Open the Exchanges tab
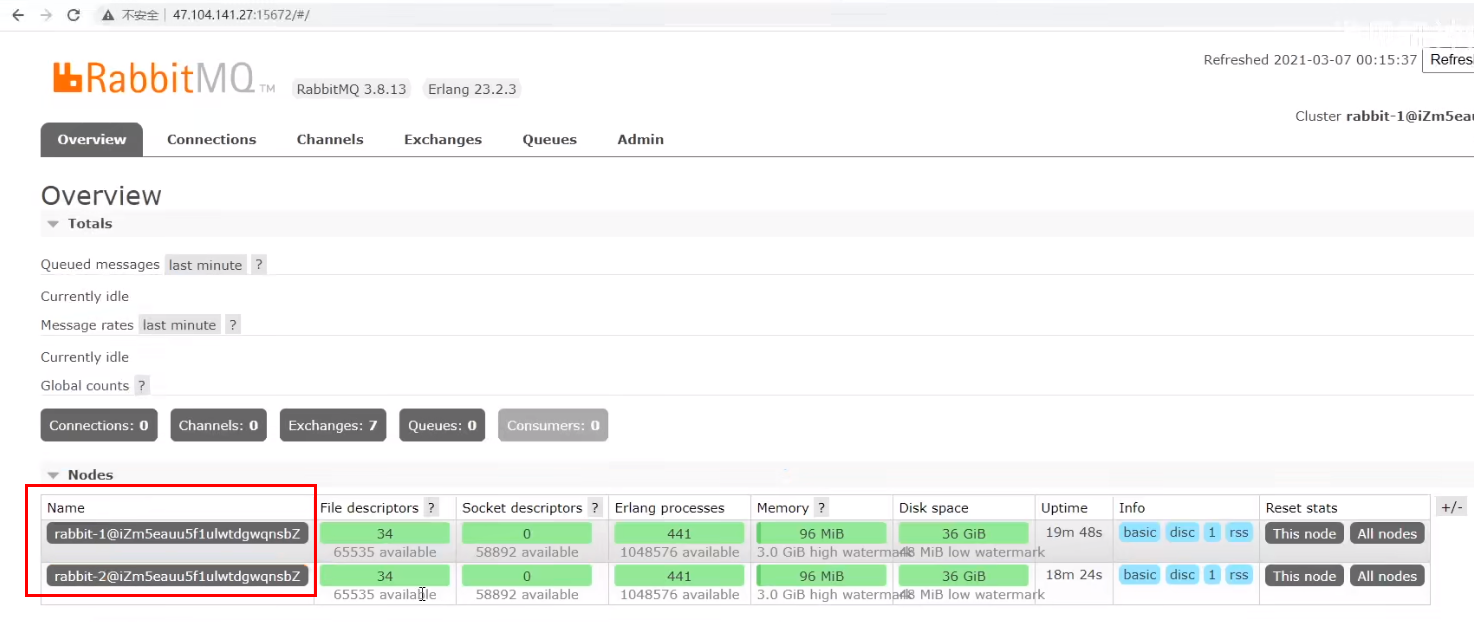 coord(443,139)
